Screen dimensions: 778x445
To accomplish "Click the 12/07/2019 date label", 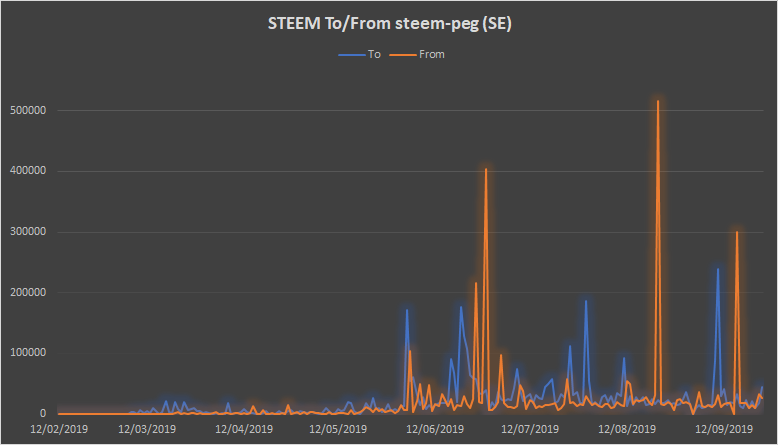I will [530, 429].
